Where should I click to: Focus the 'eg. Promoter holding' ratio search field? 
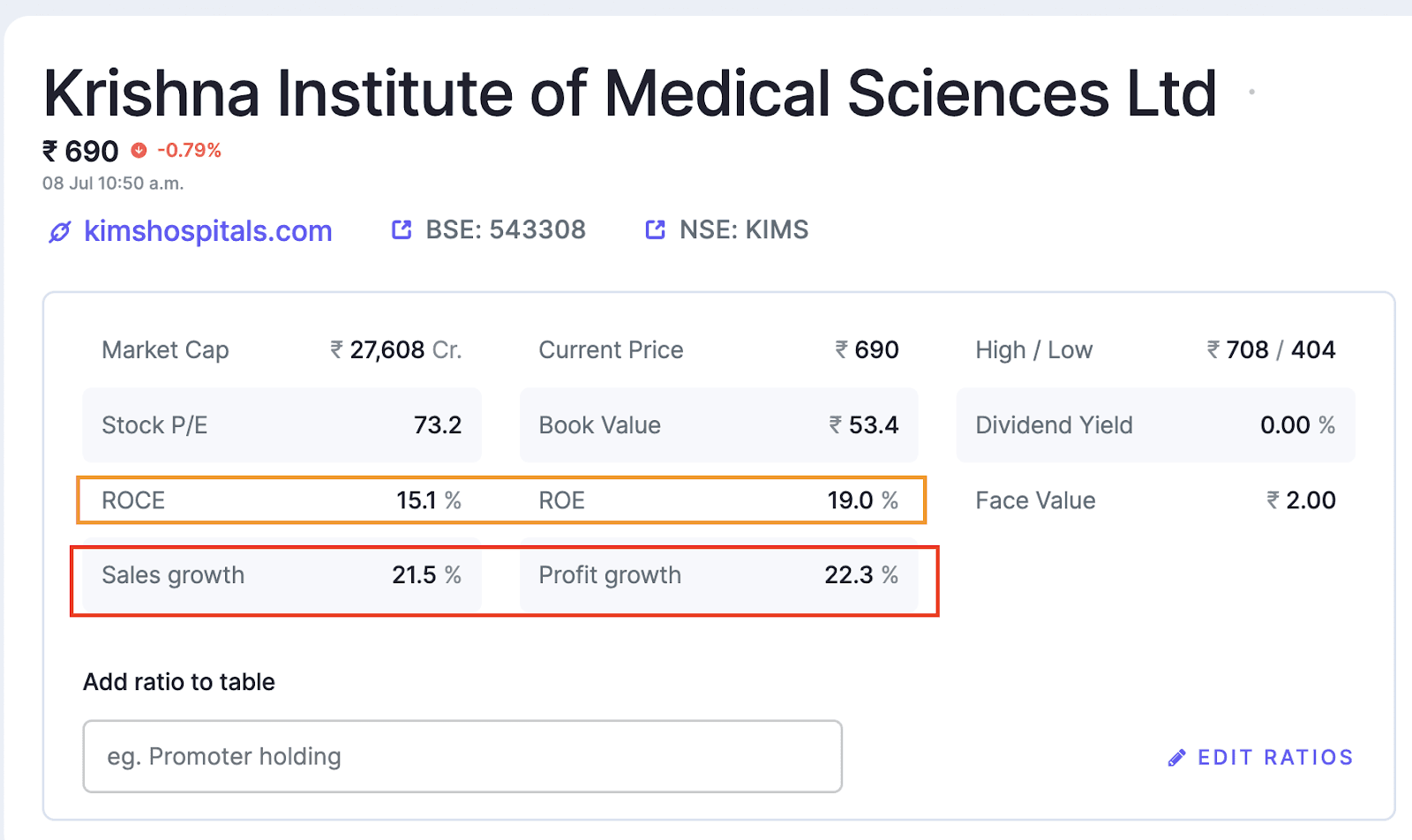[x=462, y=756]
